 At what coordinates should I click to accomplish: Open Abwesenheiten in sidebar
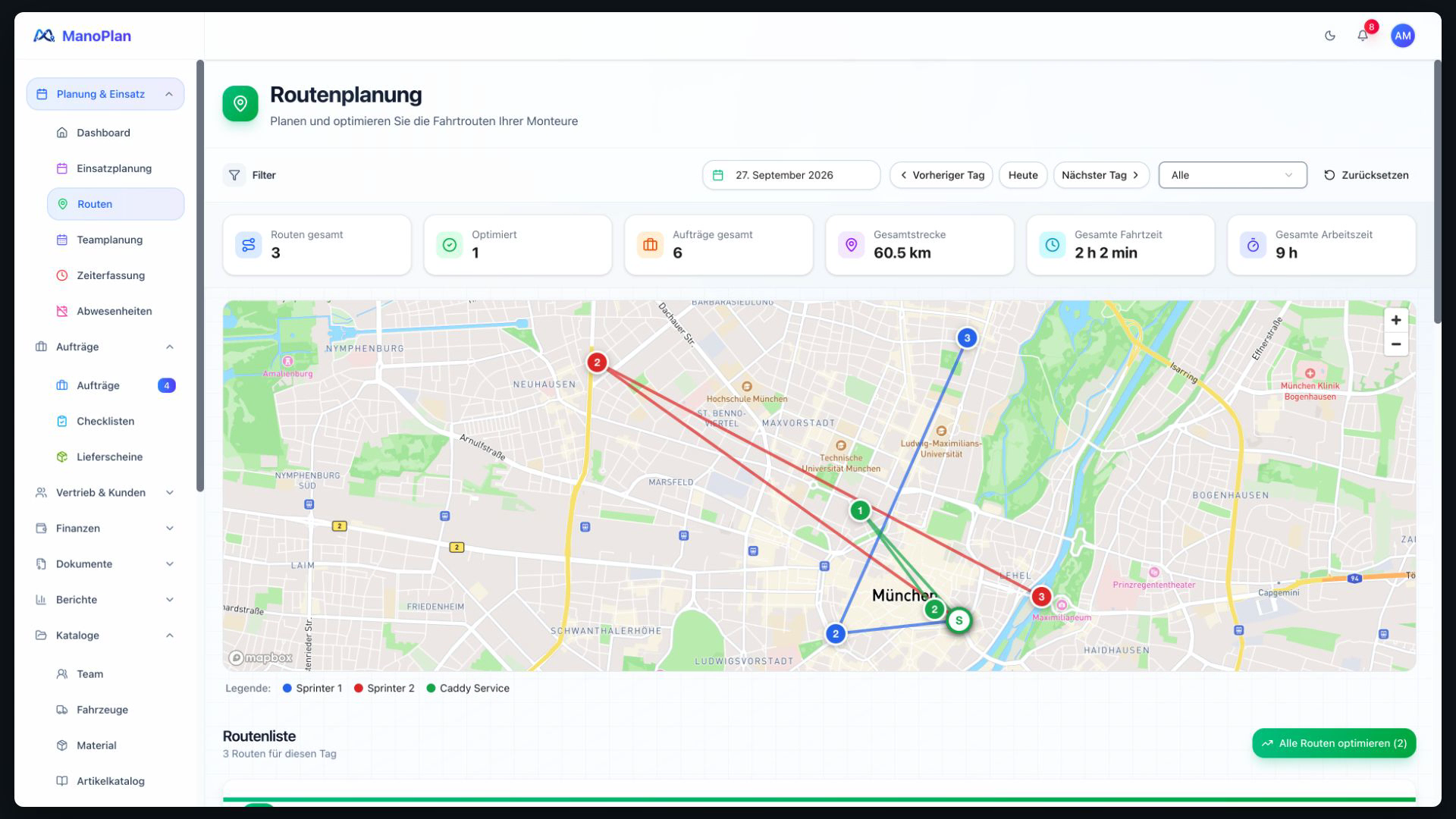(x=115, y=311)
